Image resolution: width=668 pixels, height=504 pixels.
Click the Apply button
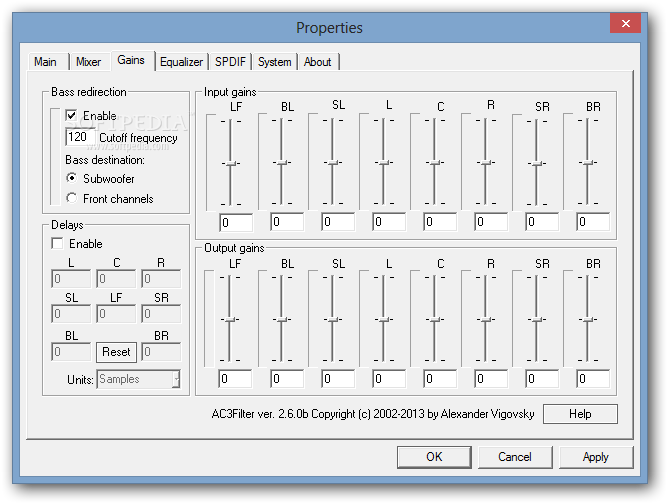pyautogui.click(x=596, y=457)
